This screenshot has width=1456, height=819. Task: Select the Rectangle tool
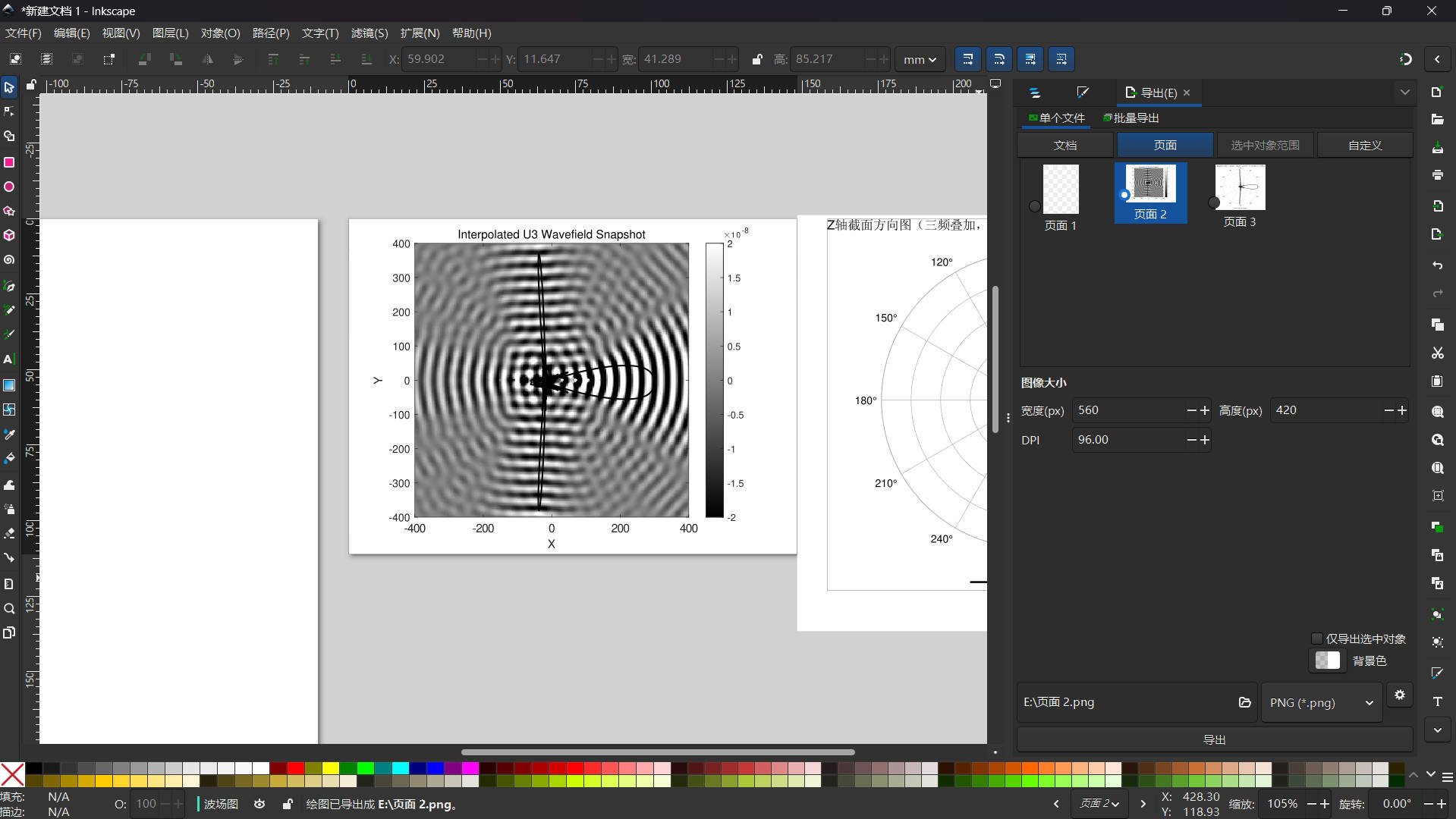tap(9, 162)
